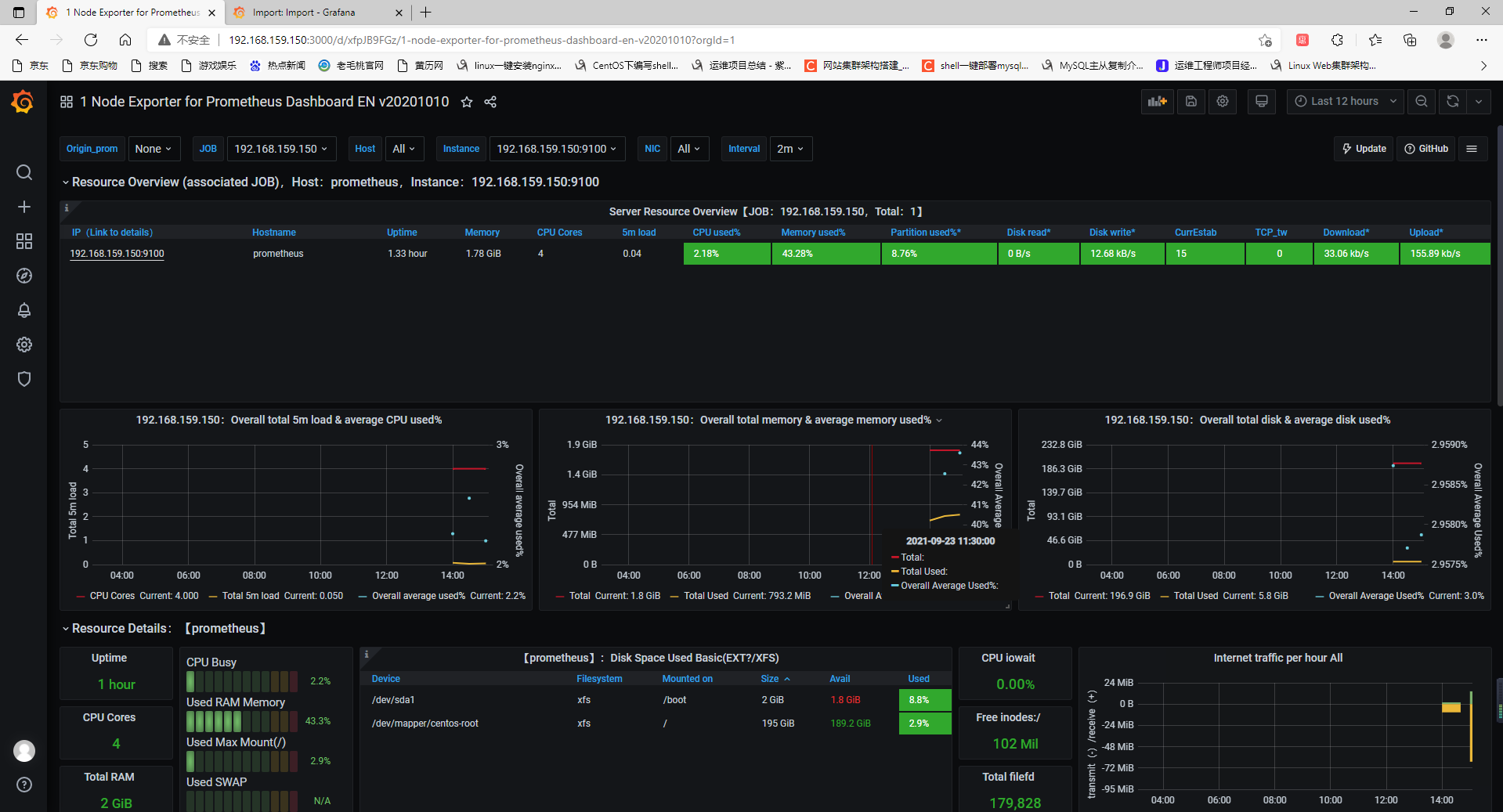1503x812 pixels.
Task: Open the Search dashboards icon in sidebar
Action: [24, 172]
